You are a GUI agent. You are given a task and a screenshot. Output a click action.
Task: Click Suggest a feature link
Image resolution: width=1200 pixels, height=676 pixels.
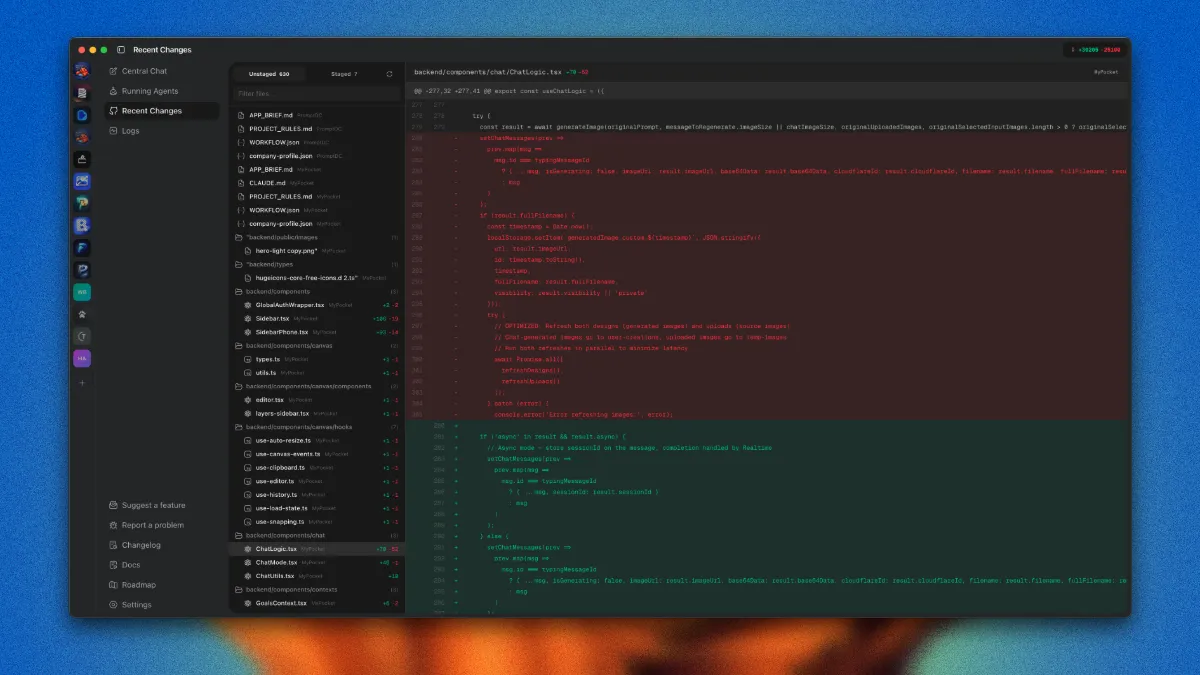point(152,505)
